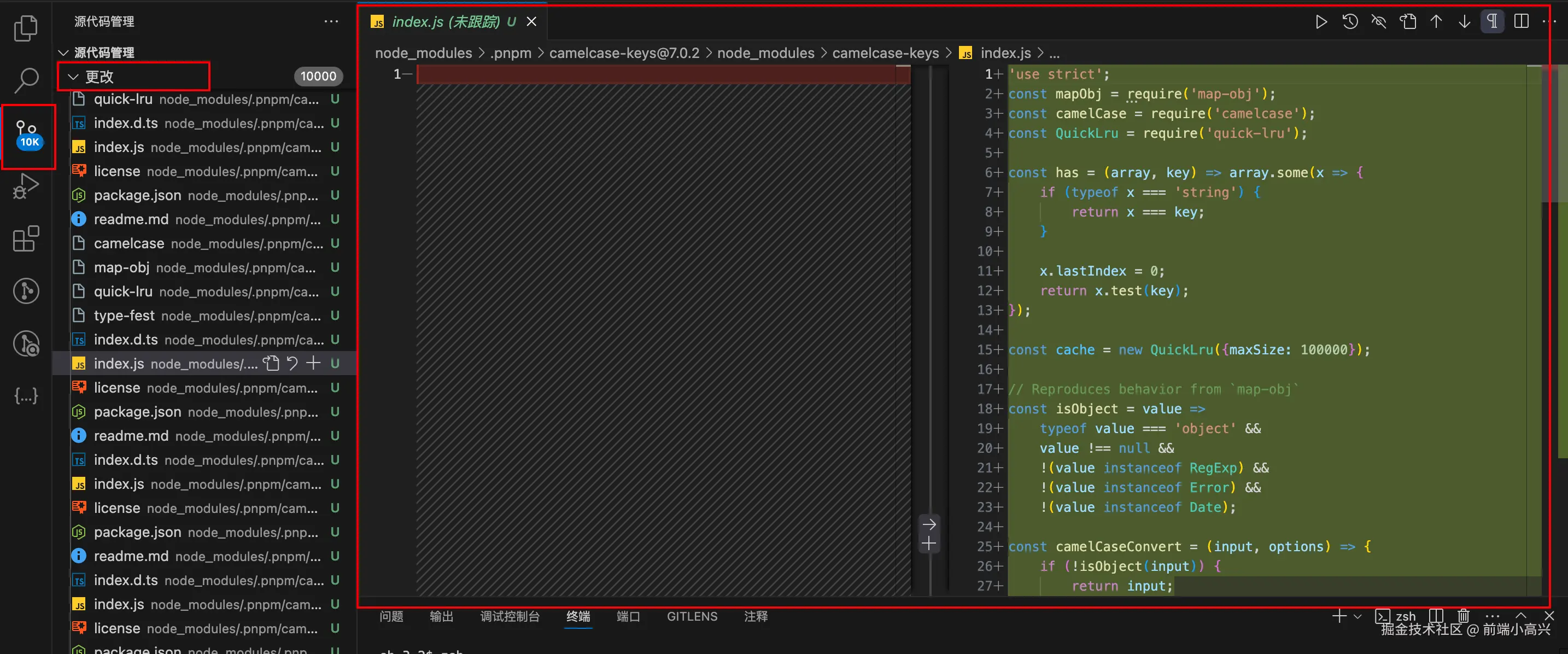Stage changes with plus icon on index.js row
The height and width of the screenshot is (654, 1568).
[x=313, y=364]
